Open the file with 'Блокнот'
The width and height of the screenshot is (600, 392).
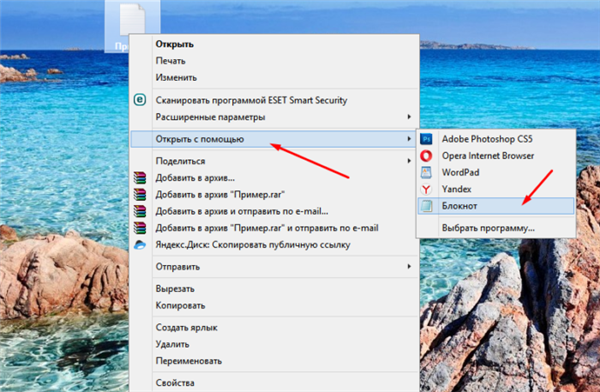496,206
